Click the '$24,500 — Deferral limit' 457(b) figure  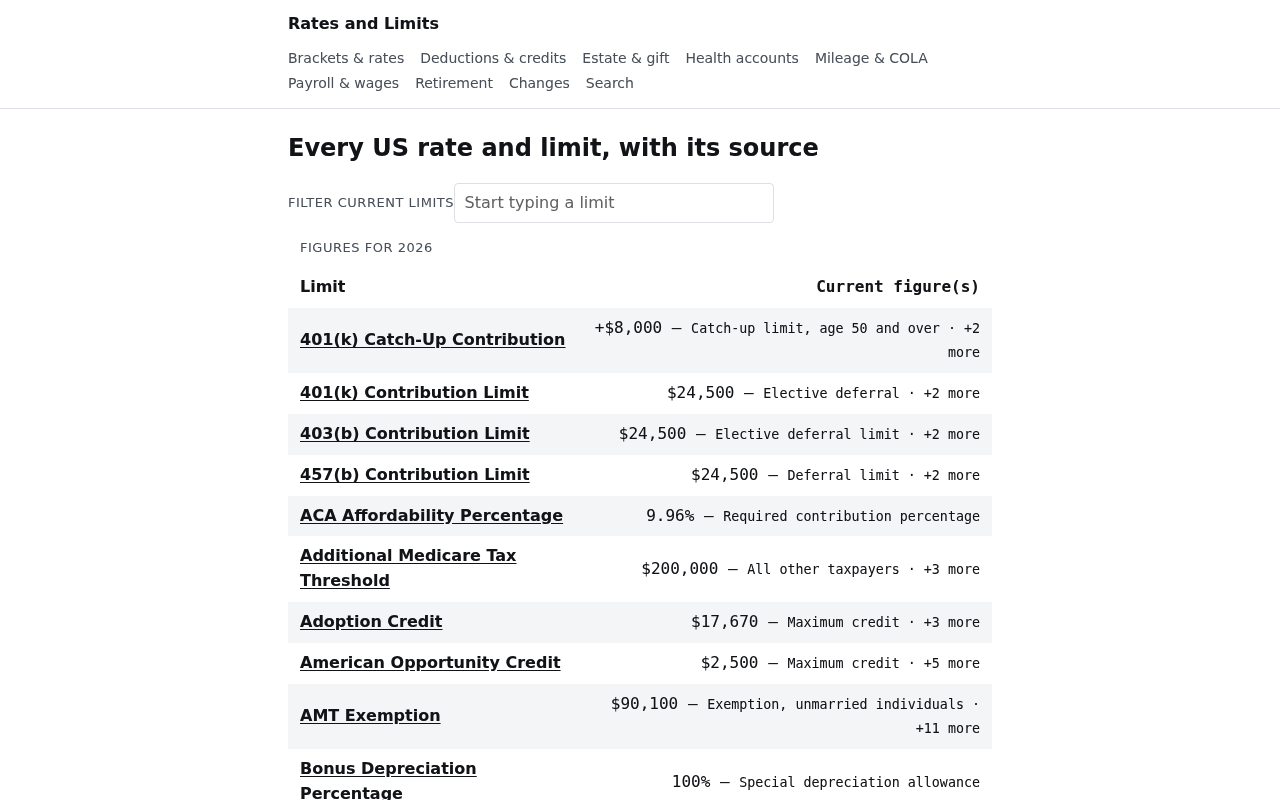click(795, 475)
